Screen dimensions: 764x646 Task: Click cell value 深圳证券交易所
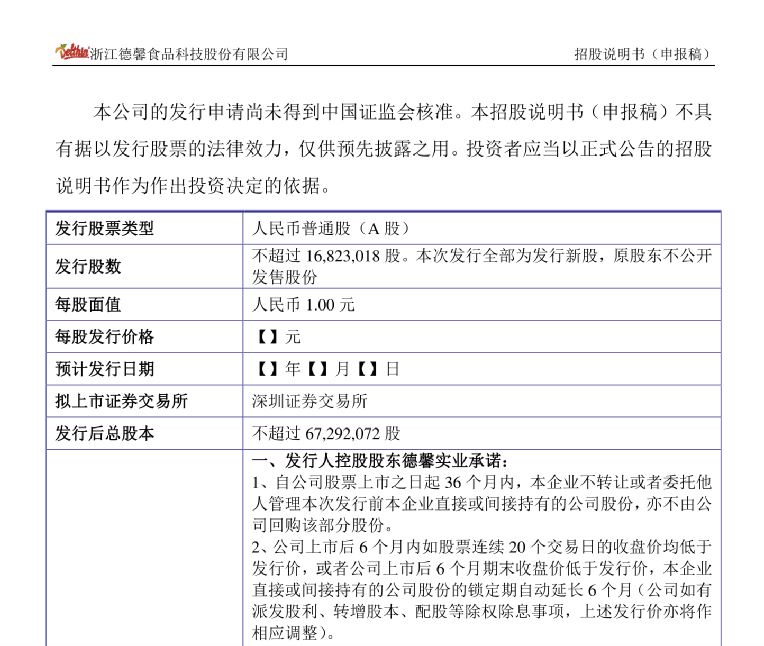click(x=309, y=401)
